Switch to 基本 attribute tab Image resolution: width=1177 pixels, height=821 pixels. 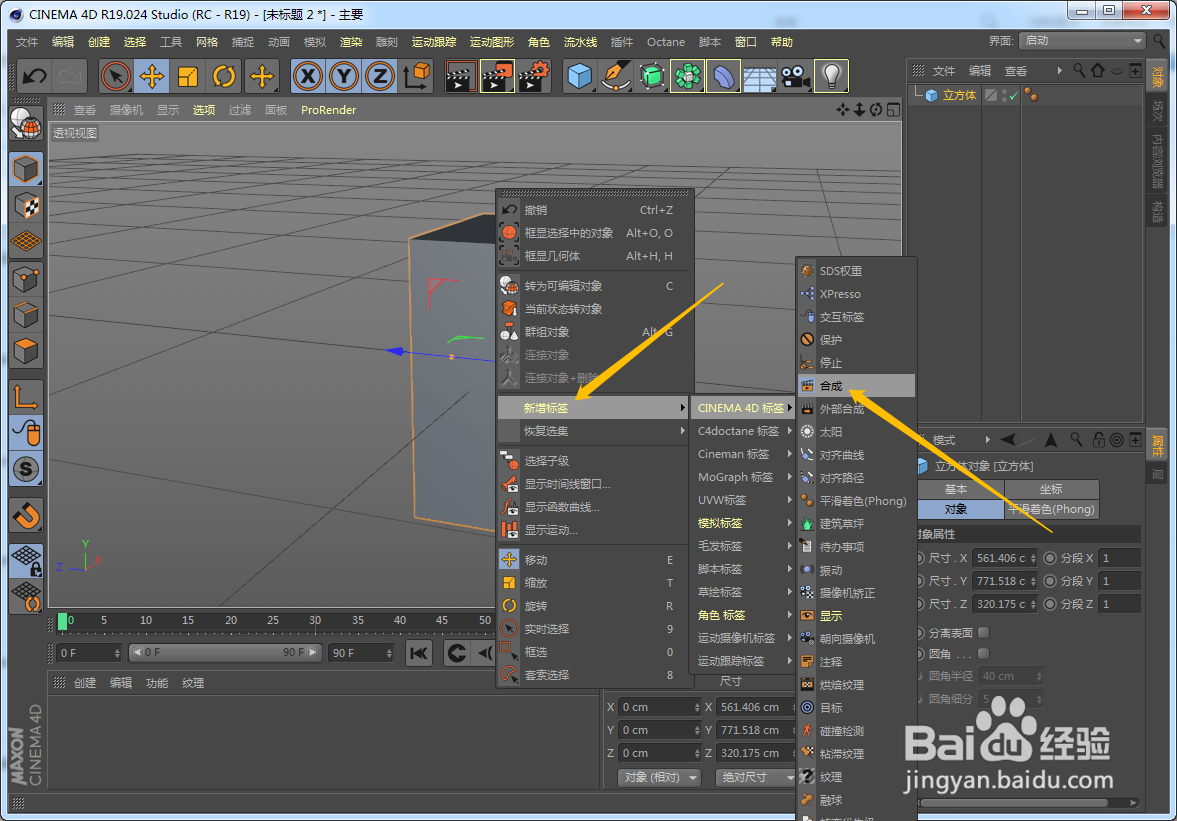pos(956,489)
